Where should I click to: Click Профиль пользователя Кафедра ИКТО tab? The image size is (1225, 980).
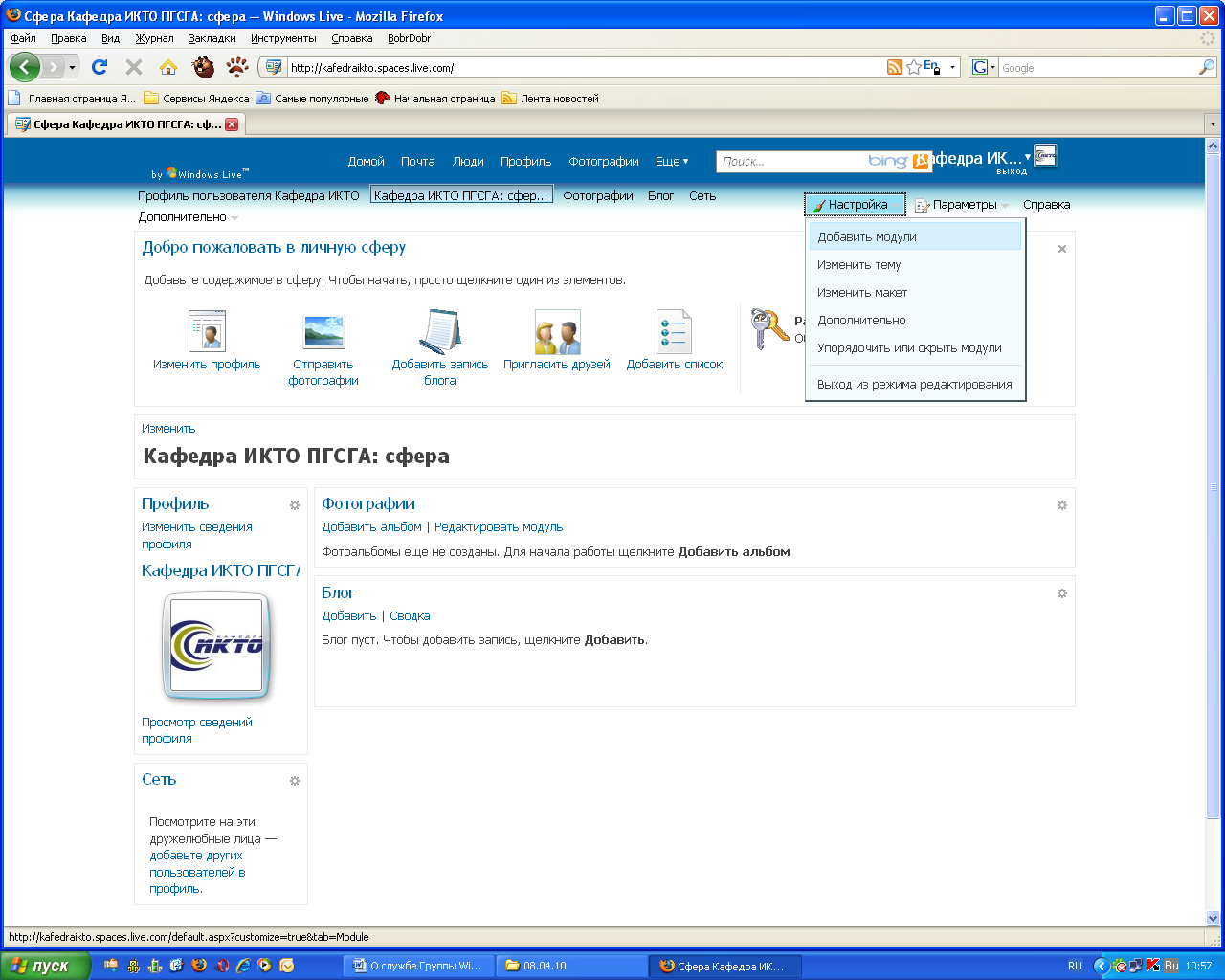[x=249, y=196]
